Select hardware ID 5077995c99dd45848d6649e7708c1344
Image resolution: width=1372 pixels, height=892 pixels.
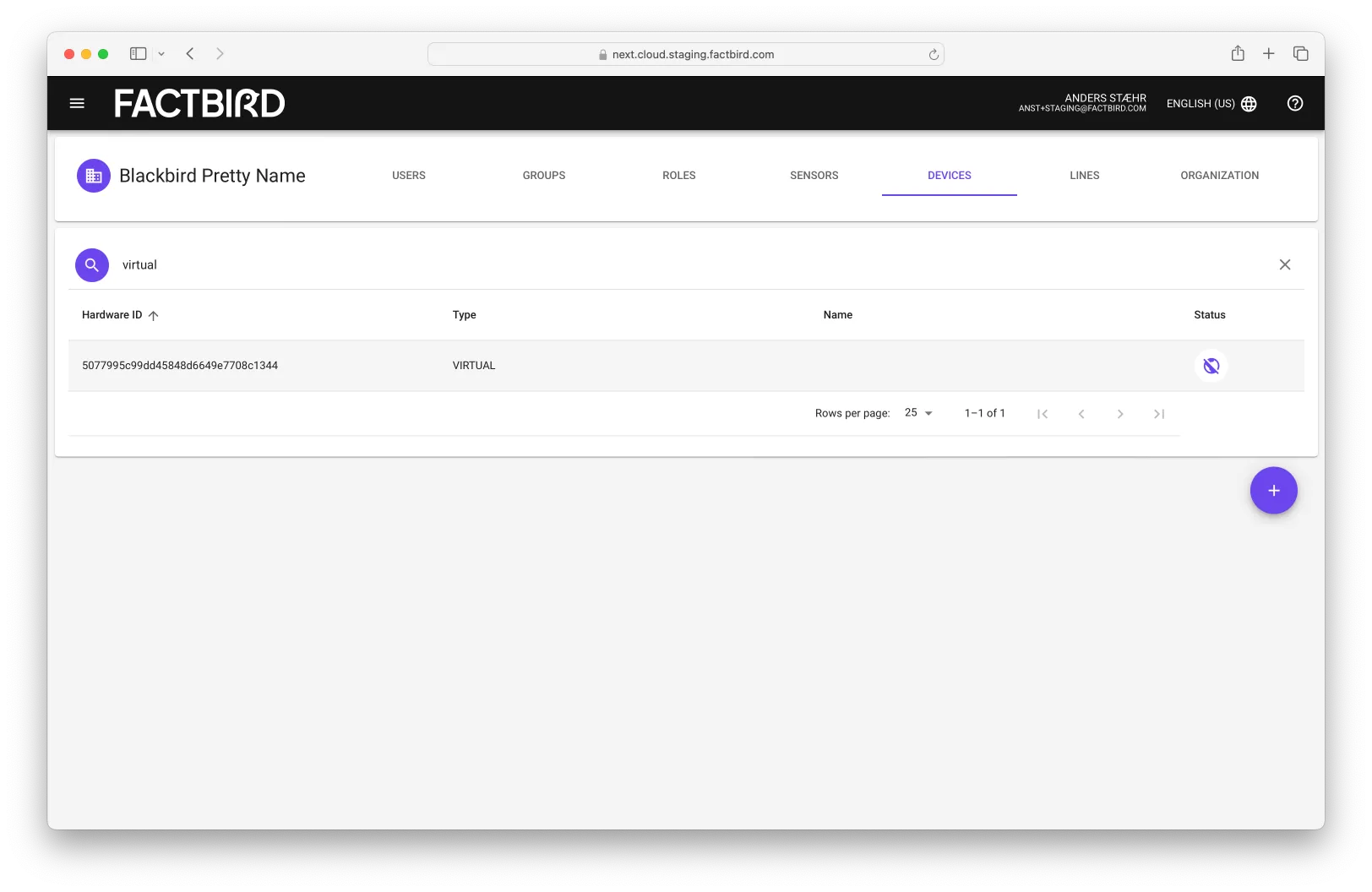[180, 366]
